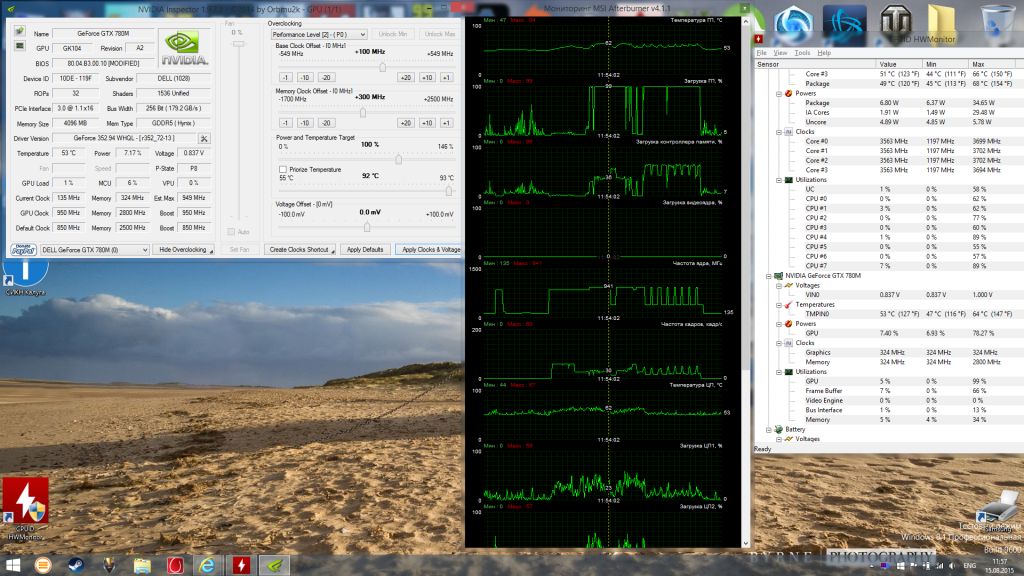Screen dimensions: 1024x576
Task: Open the DELL GeForce GTX 780M selector
Action: [95, 249]
